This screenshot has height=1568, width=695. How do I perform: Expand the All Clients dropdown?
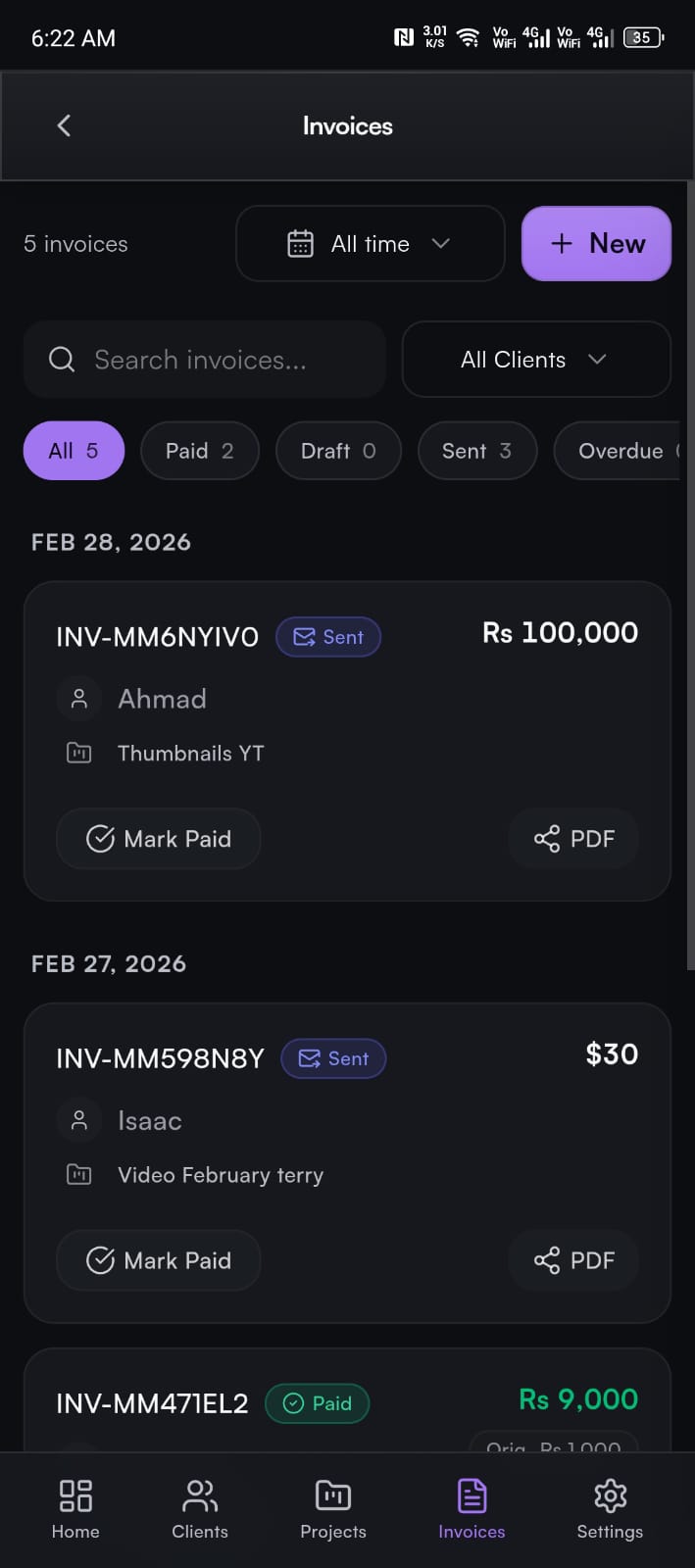pos(535,360)
